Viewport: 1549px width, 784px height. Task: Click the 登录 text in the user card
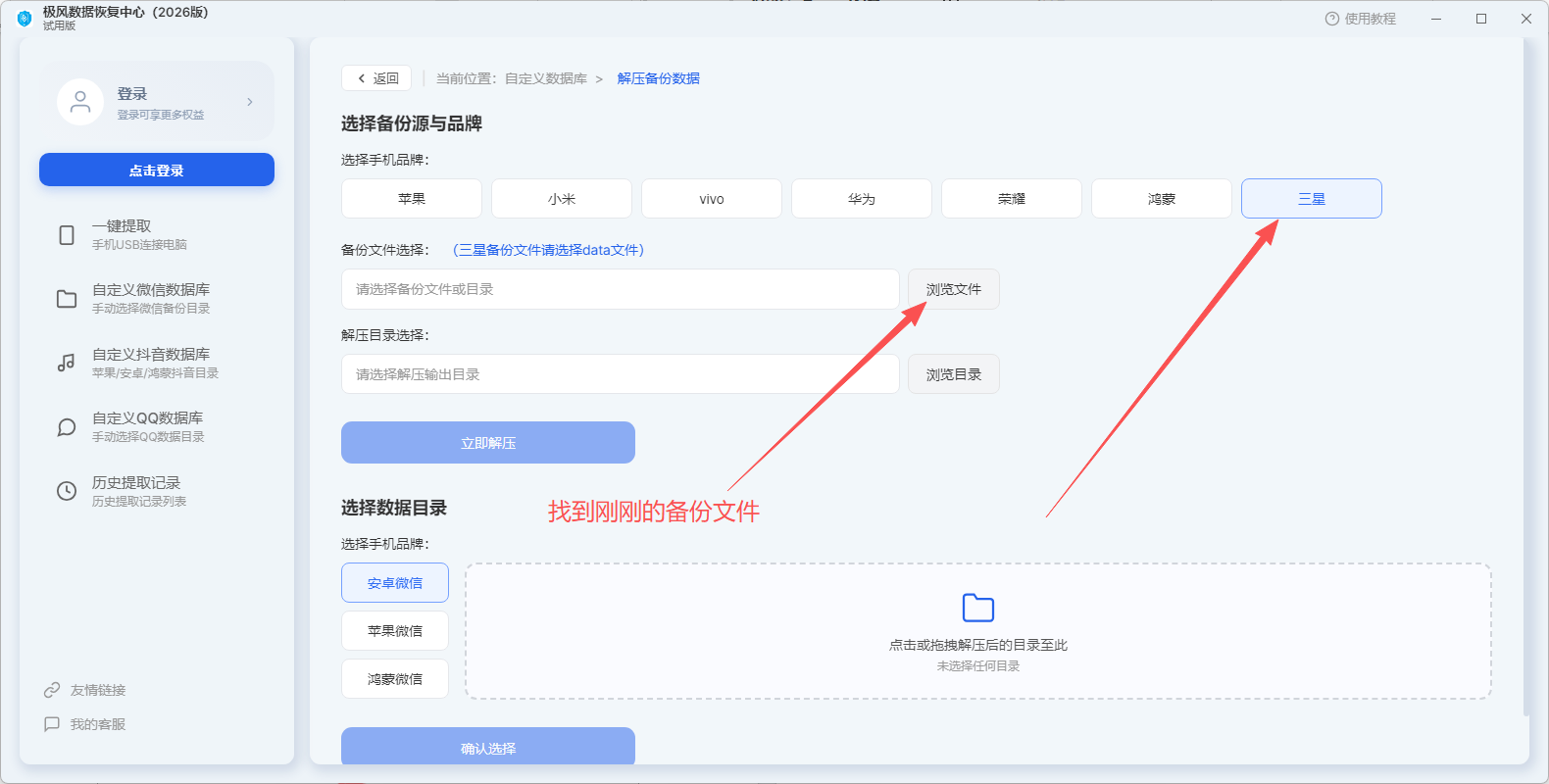132,94
